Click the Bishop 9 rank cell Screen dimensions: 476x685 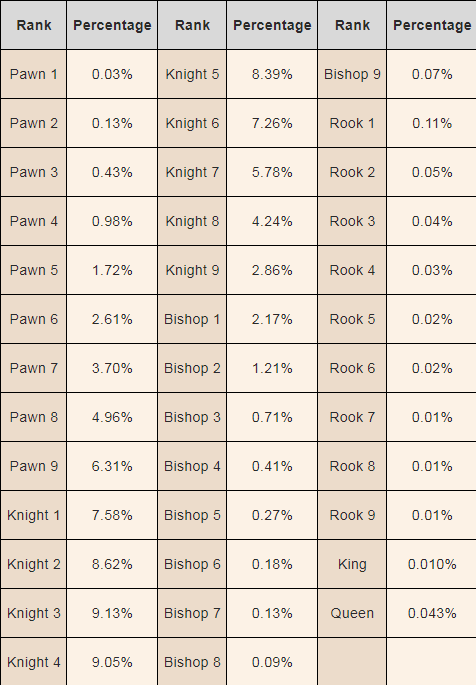352,74
